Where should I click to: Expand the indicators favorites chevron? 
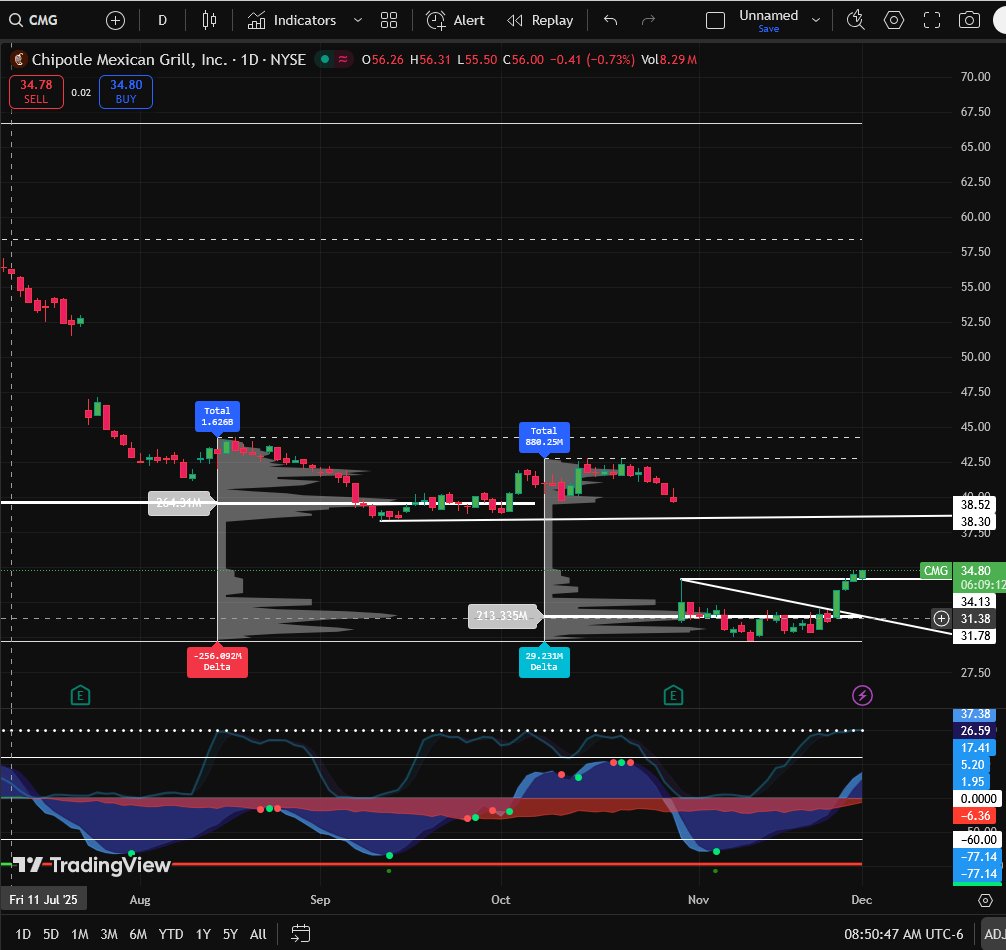[x=358, y=21]
